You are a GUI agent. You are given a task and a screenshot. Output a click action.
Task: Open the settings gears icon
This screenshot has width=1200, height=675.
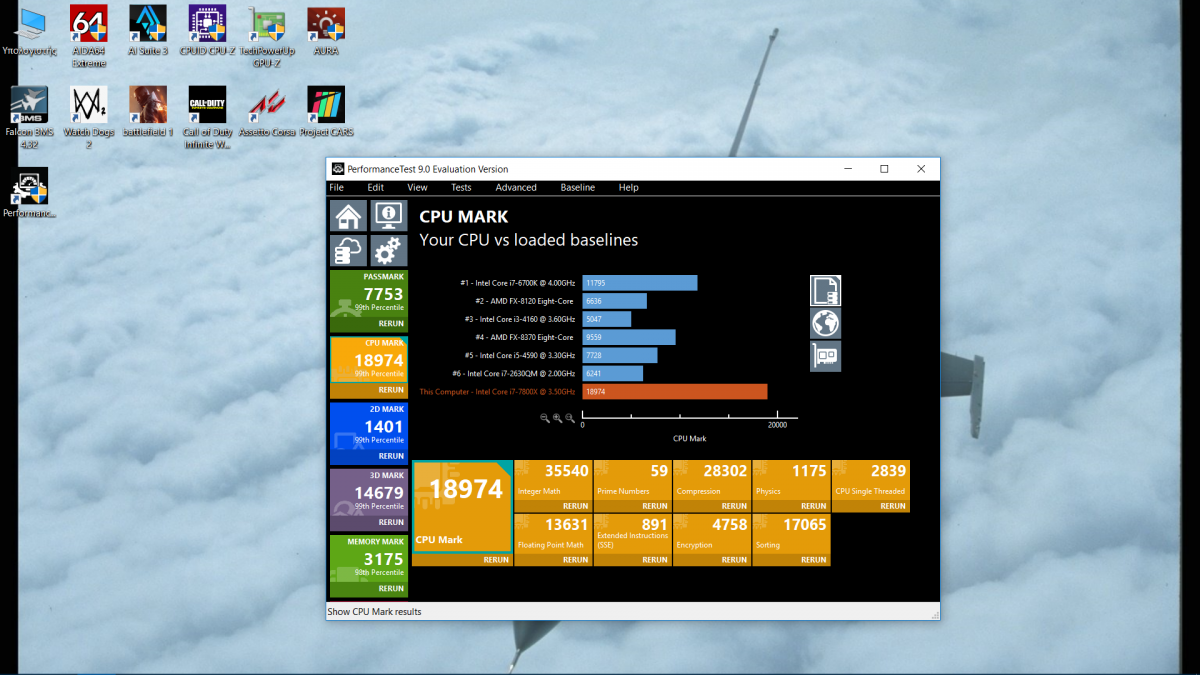tap(388, 251)
